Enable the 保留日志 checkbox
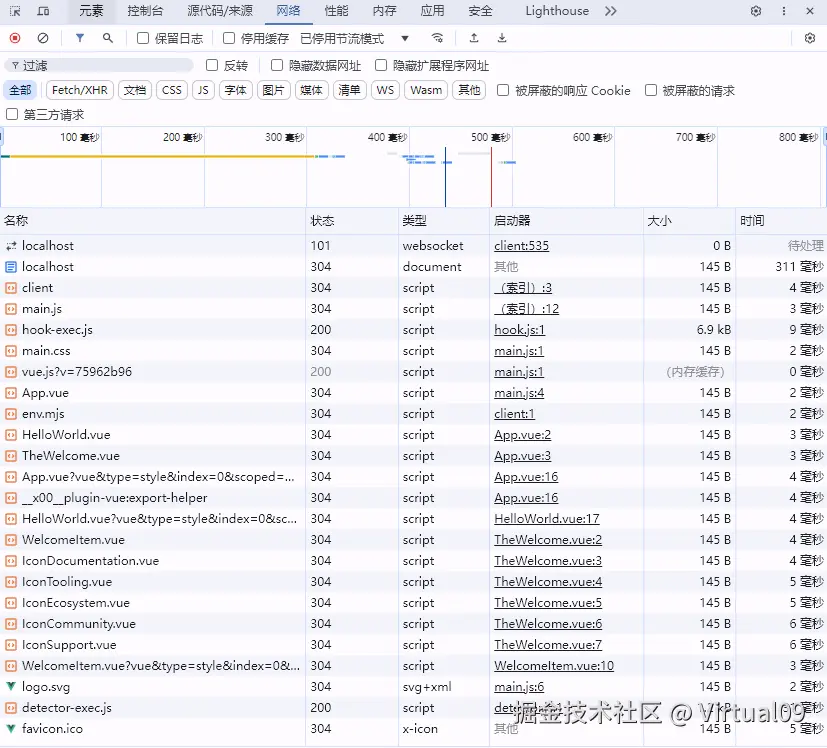 point(142,38)
